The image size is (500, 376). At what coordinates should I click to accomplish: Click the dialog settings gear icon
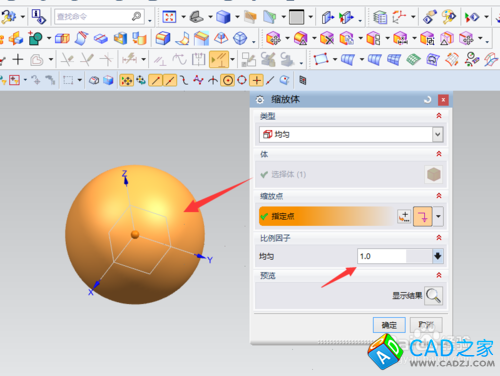pyautogui.click(x=260, y=99)
